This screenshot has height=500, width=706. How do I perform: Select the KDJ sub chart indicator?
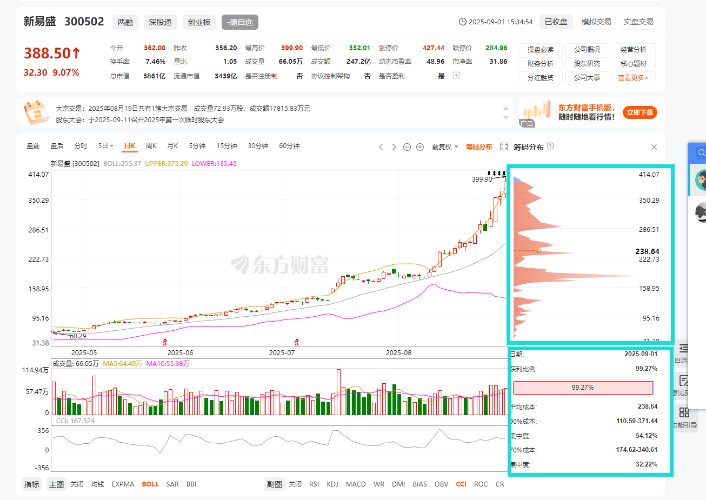332,484
